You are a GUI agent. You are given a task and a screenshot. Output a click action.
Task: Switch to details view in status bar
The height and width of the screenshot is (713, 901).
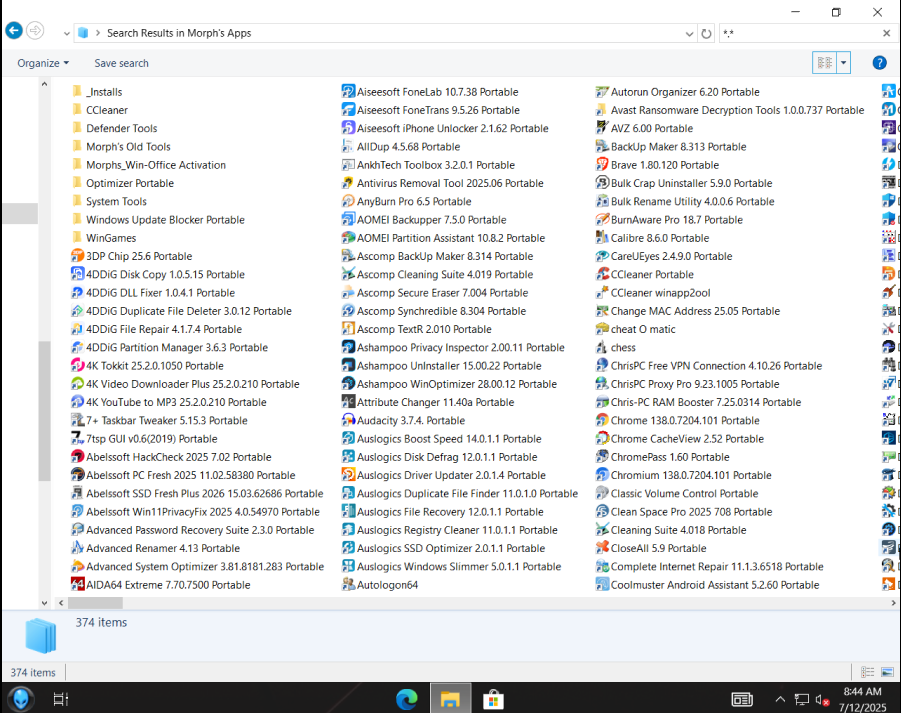[x=867, y=672]
